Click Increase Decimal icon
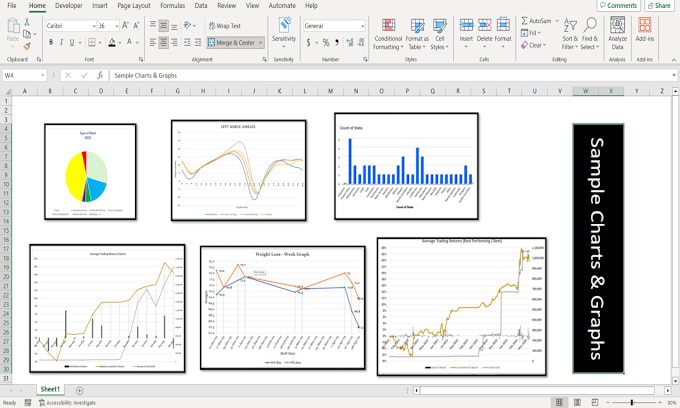 click(350, 42)
